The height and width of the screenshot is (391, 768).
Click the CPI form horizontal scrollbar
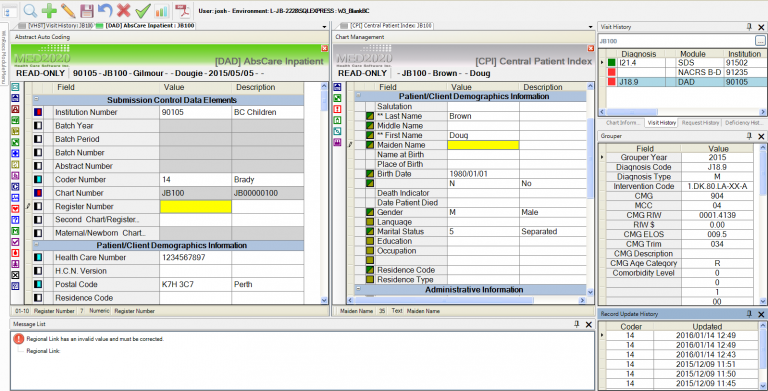467,300
